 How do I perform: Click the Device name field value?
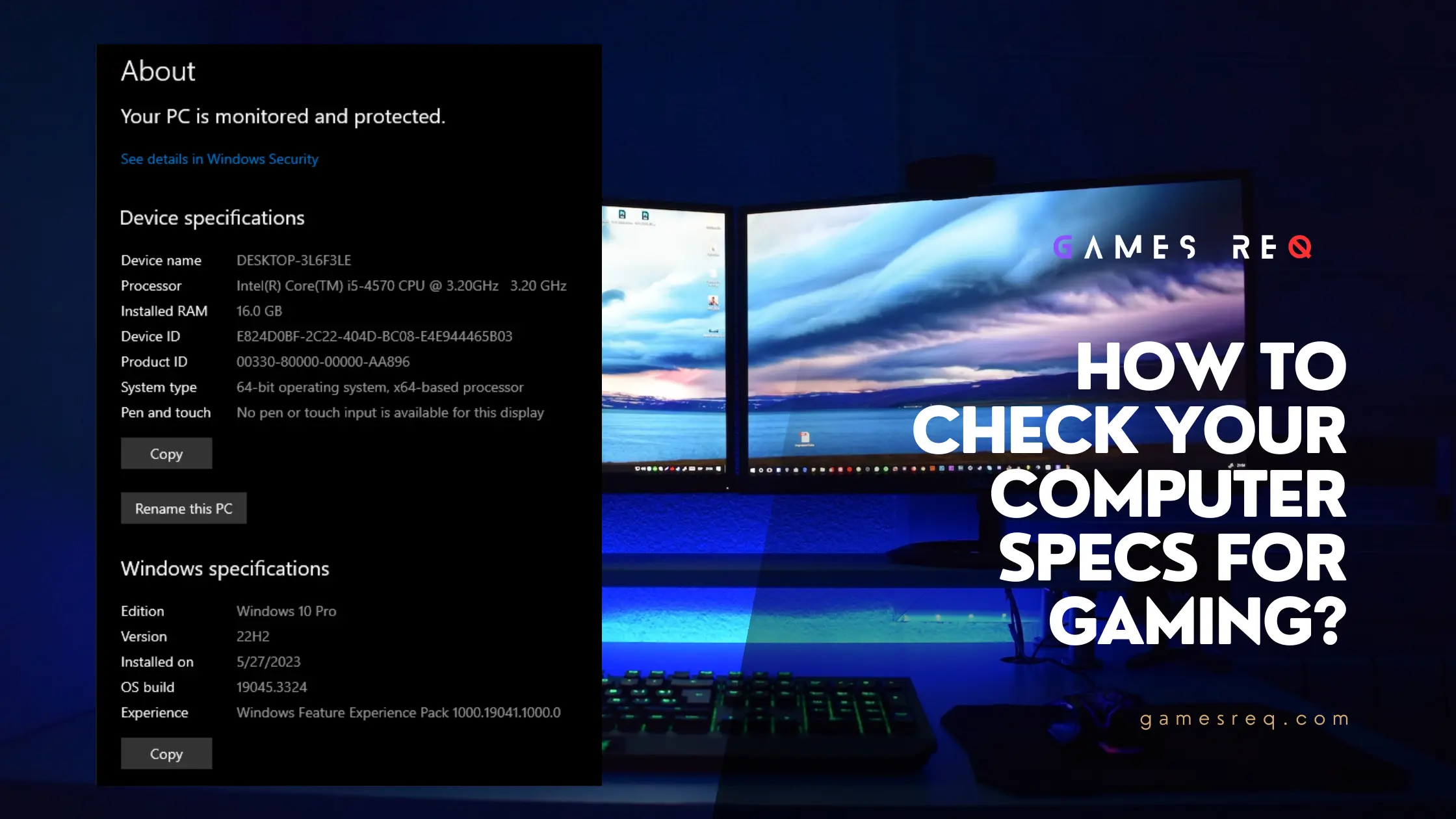point(294,259)
